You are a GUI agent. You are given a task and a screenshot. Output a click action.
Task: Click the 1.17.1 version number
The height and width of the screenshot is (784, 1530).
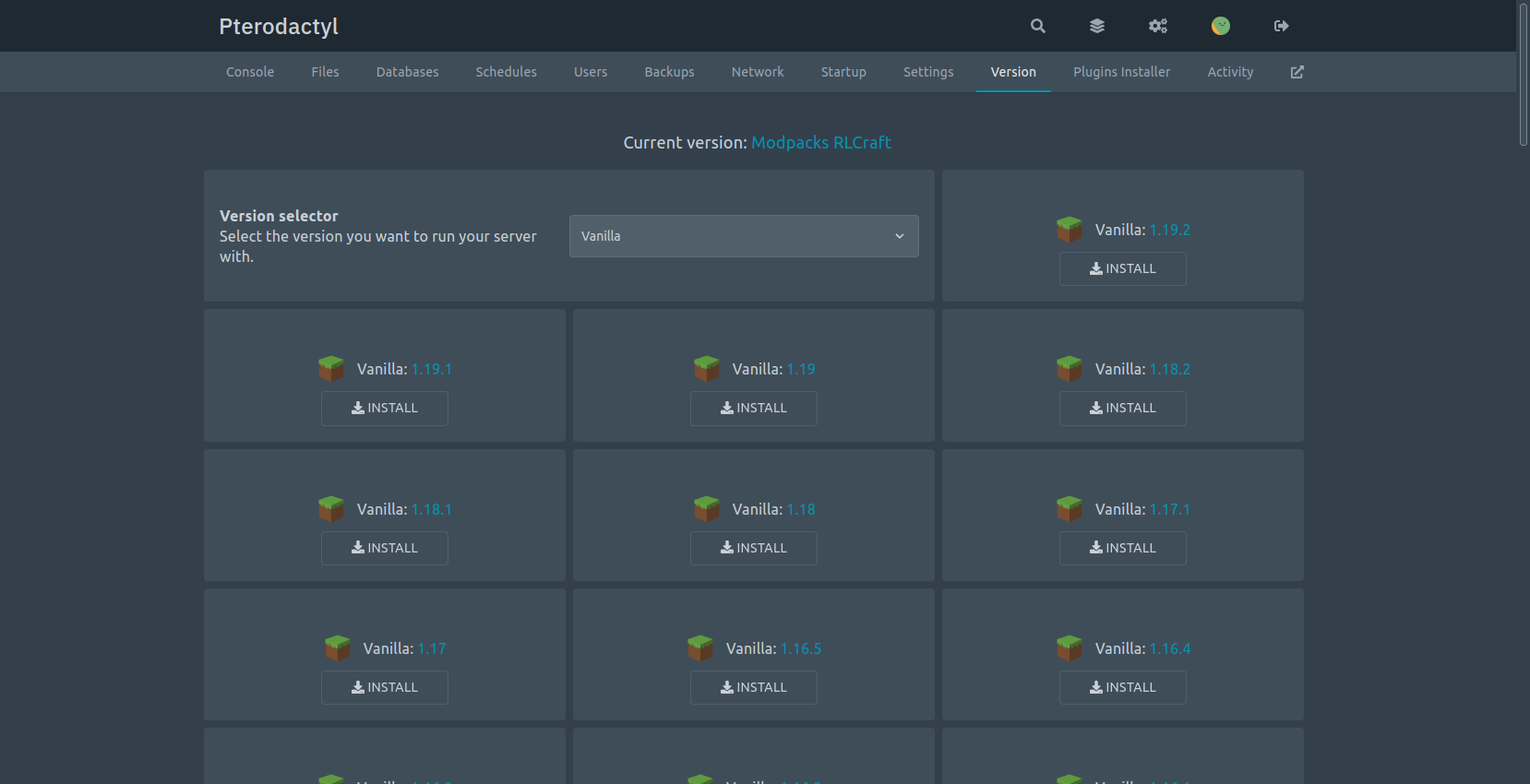pyautogui.click(x=1170, y=509)
